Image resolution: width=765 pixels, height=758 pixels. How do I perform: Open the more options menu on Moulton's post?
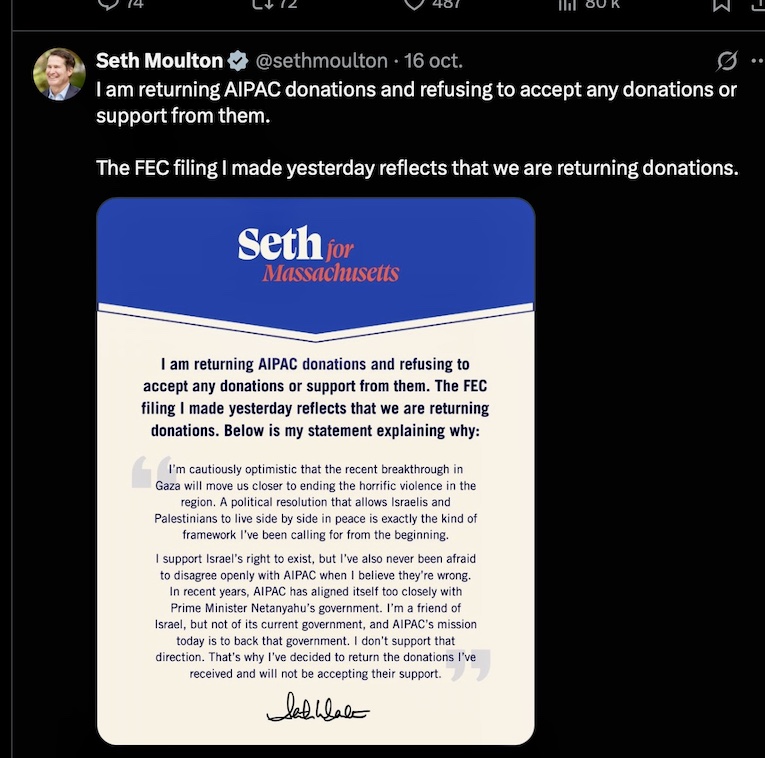coord(756,61)
